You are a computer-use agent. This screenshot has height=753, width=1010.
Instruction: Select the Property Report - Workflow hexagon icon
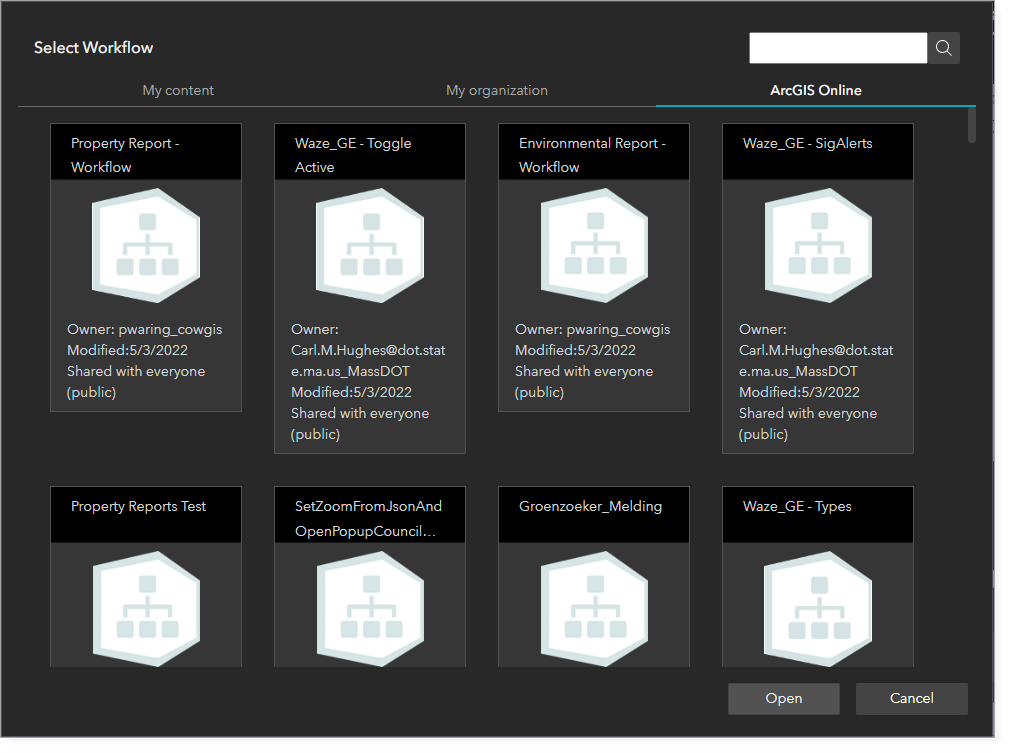click(145, 245)
